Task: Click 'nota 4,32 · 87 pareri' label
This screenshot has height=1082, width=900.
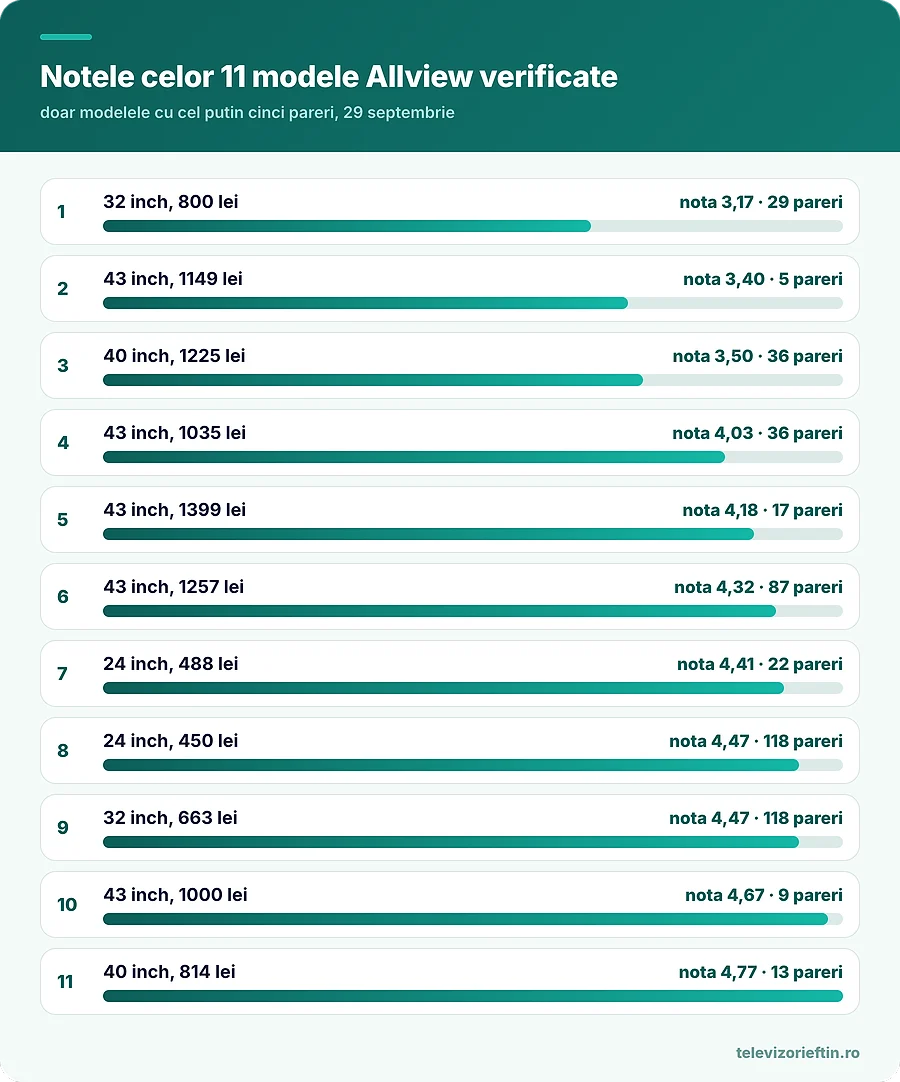Action: tap(758, 587)
